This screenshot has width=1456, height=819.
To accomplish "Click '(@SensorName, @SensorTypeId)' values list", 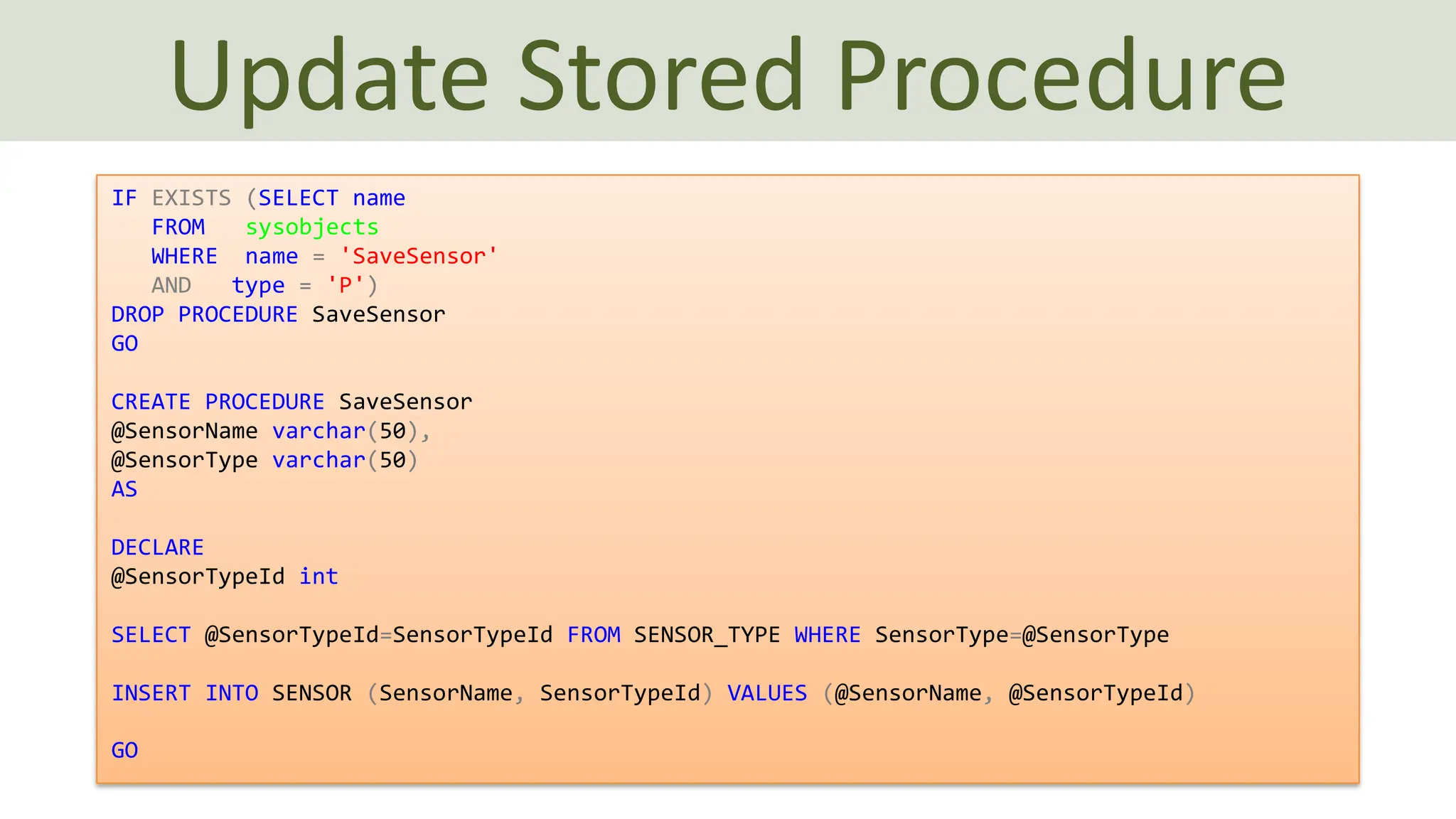I will point(1009,693).
